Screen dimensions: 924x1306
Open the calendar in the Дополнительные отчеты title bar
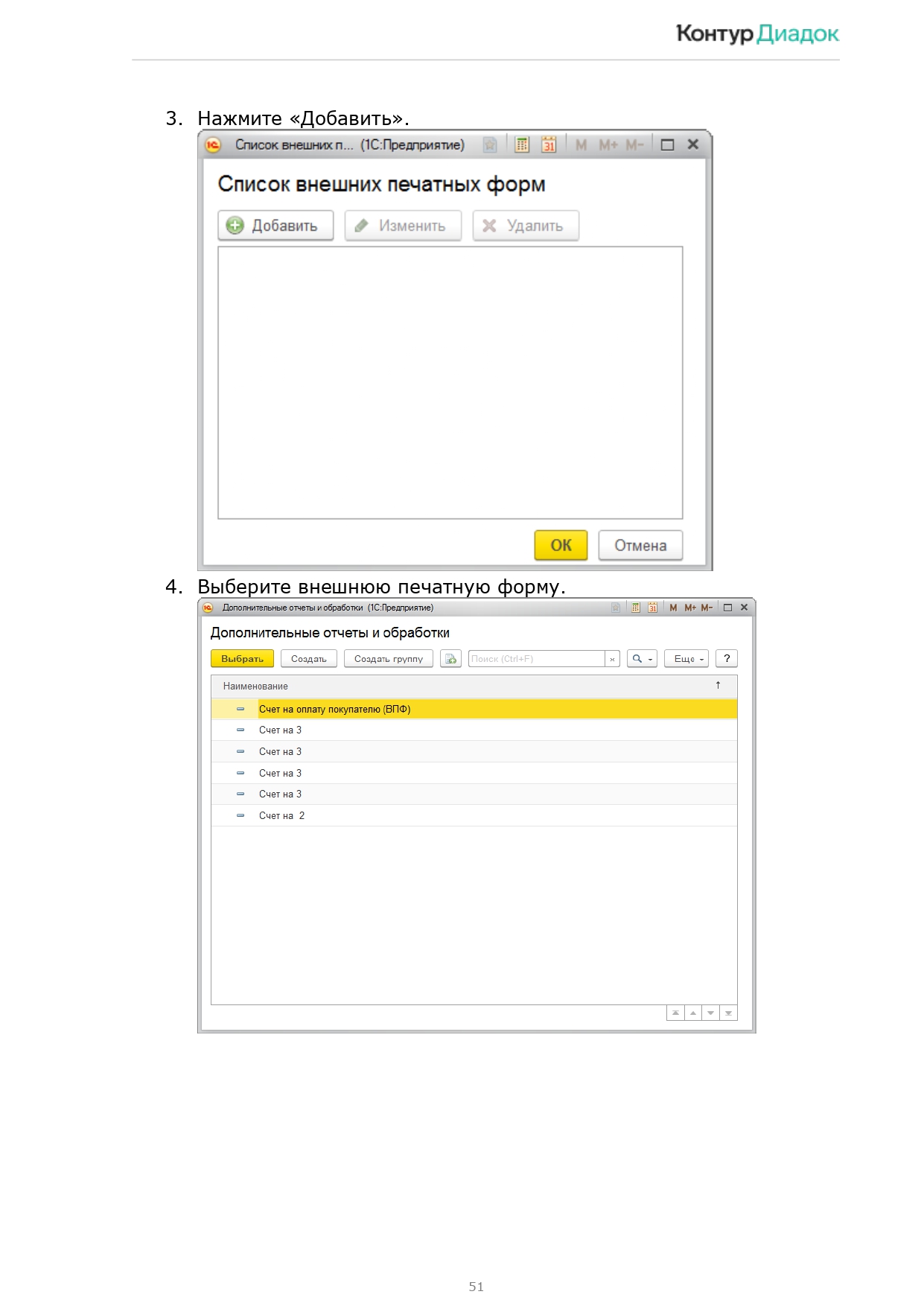click(652, 608)
